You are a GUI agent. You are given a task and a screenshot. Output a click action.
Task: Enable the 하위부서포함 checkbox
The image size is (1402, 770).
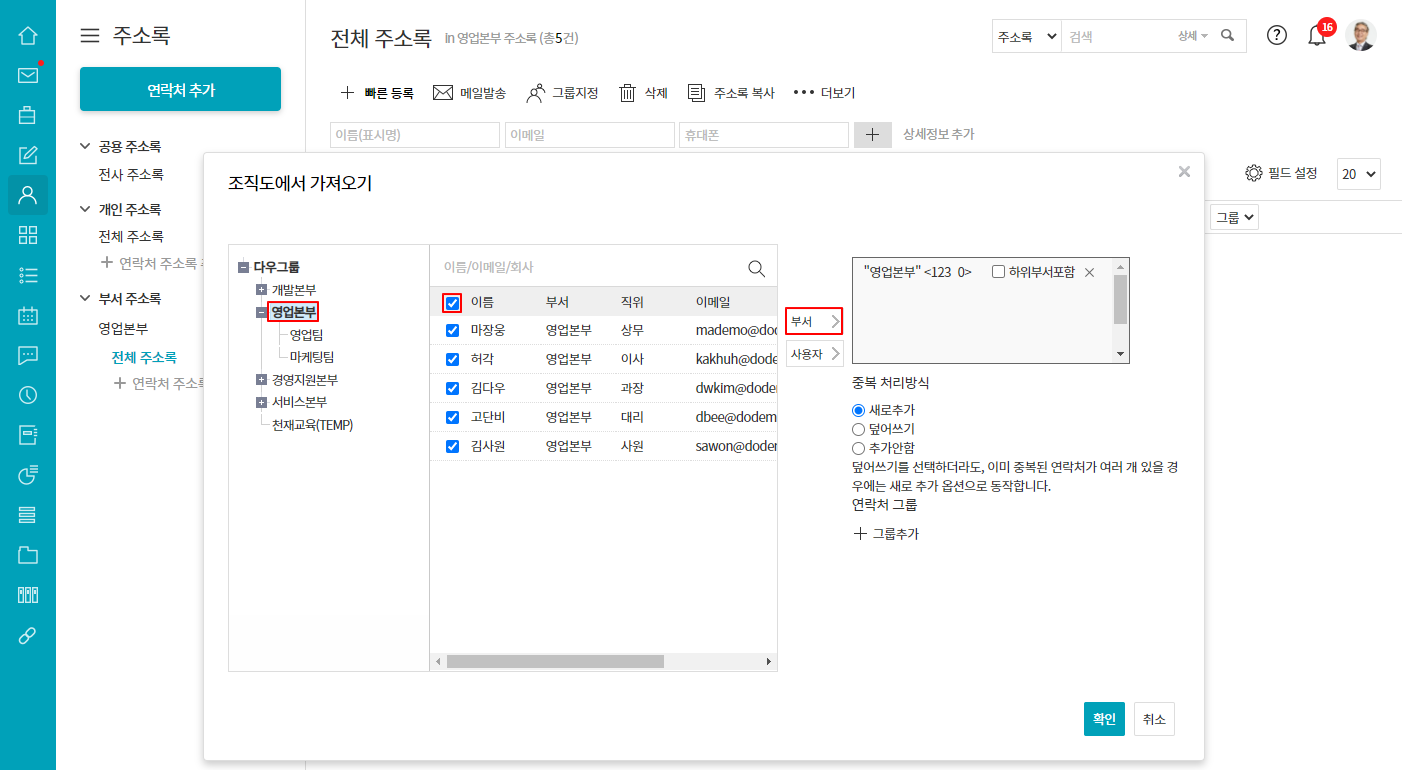998,272
